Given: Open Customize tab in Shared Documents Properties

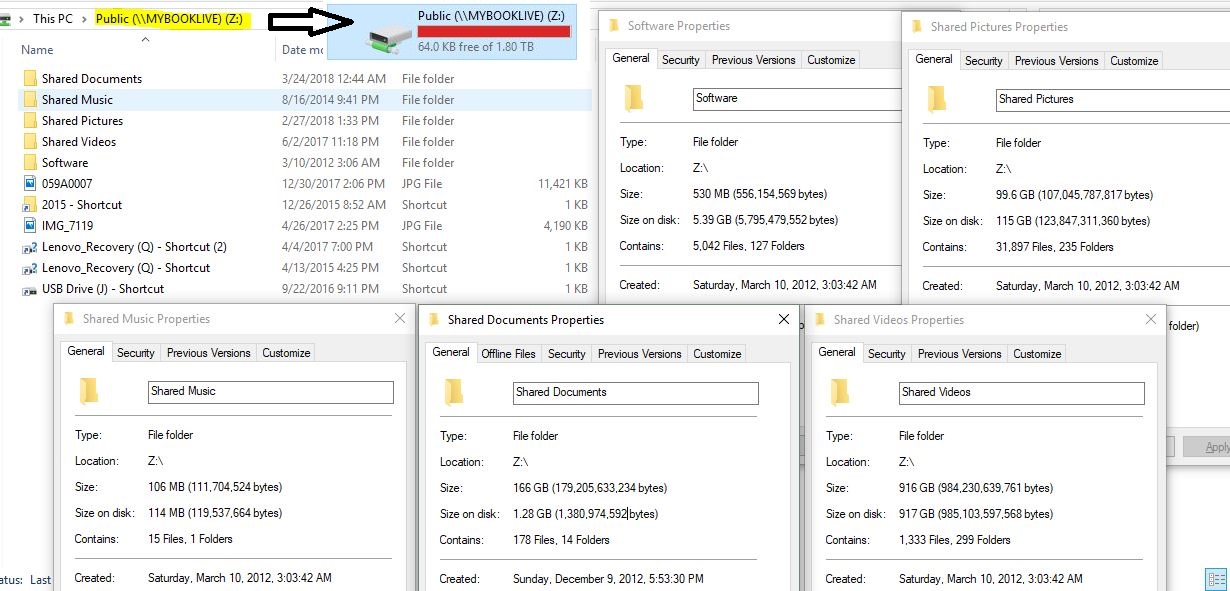Looking at the screenshot, I should tap(717, 354).
